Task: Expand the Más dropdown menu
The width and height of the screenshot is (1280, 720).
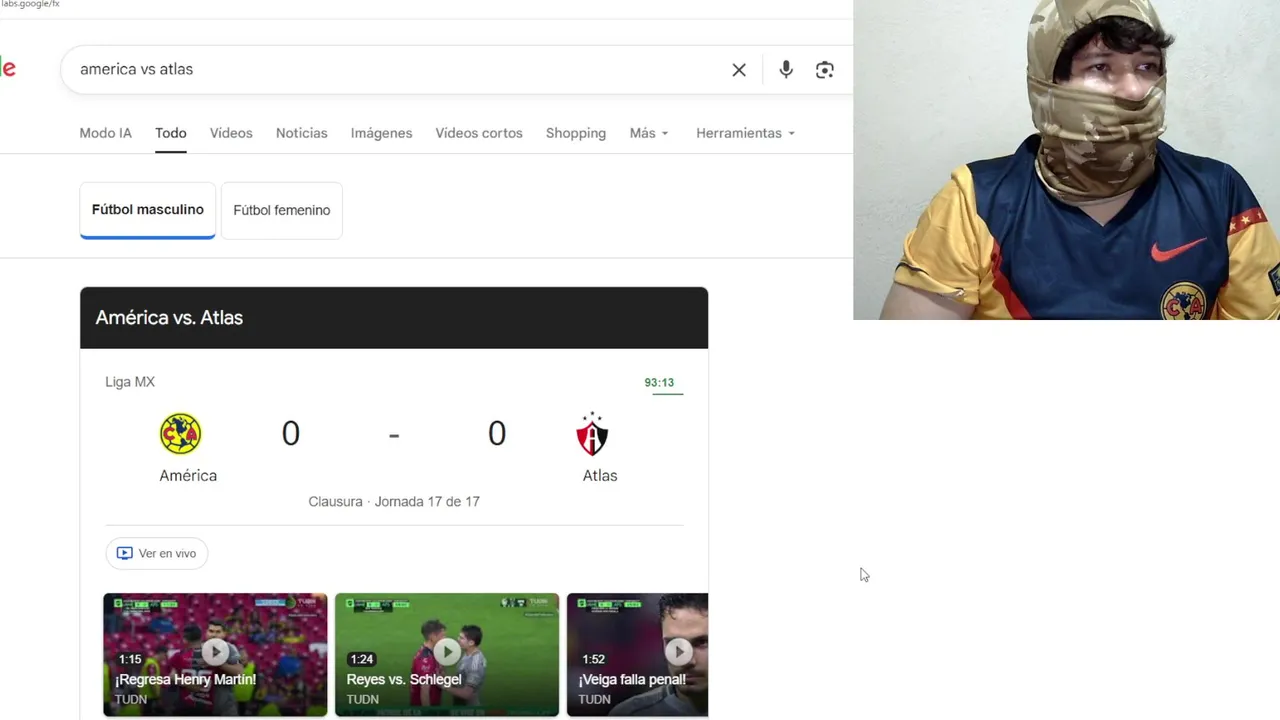Action: tap(649, 133)
